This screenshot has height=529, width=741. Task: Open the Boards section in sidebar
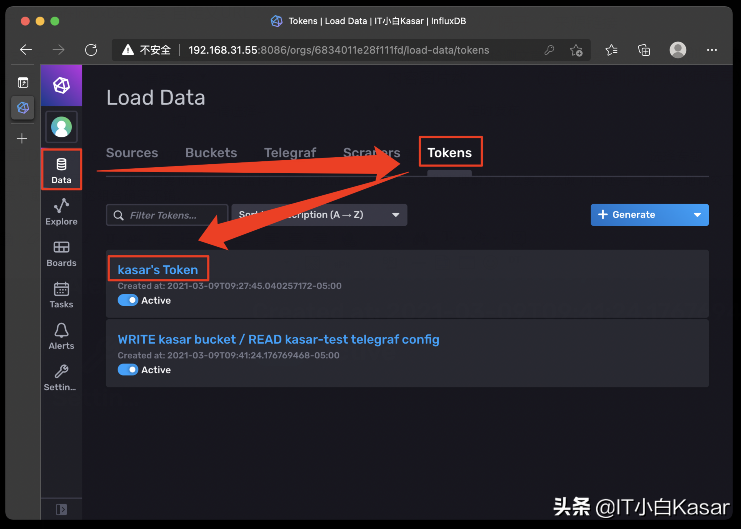[x=61, y=253]
